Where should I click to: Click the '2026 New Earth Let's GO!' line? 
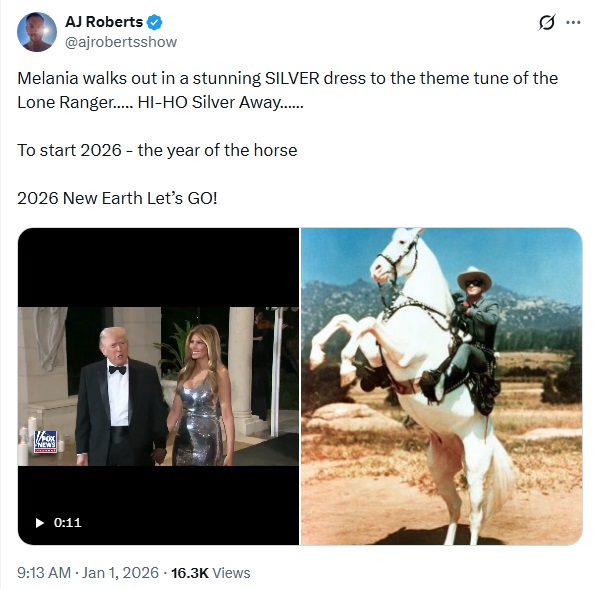(117, 198)
